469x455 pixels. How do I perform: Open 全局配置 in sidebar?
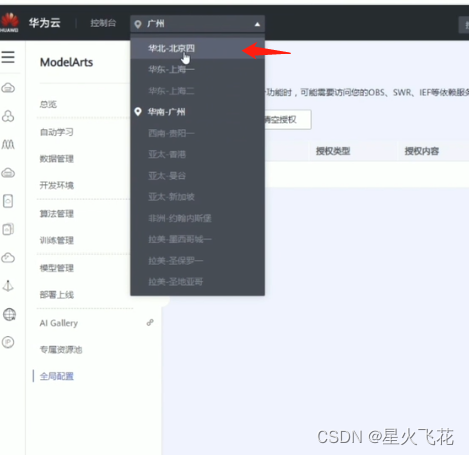point(57,376)
